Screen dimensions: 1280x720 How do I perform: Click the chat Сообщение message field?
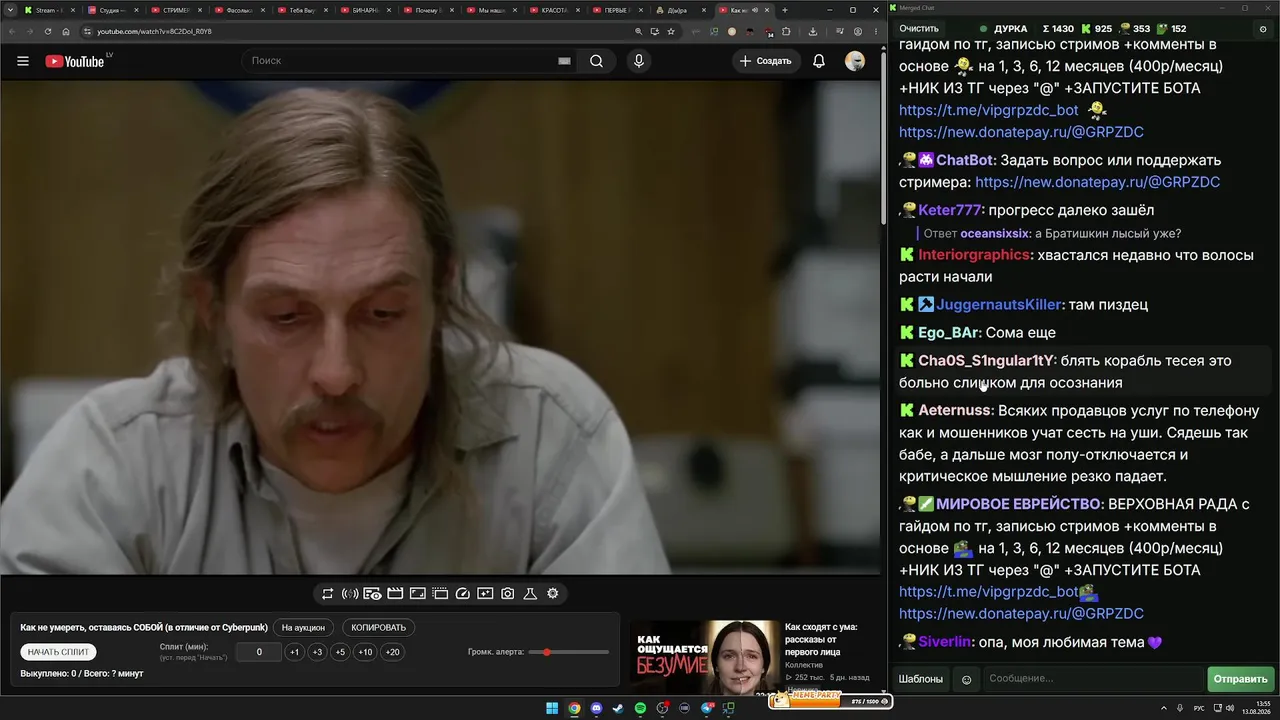coord(1093,679)
